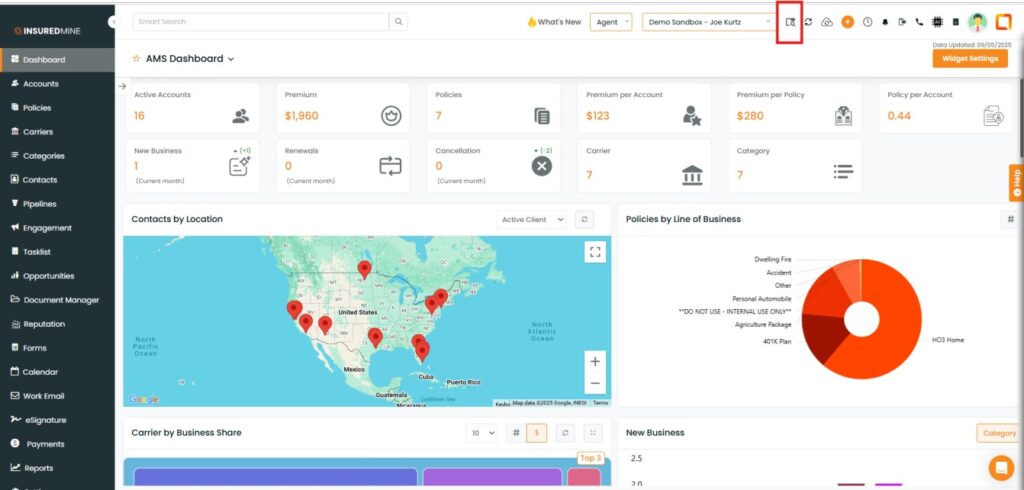Screen dimensions: 1024x490
Task: Open the Agent role dropdown
Action: [x=611, y=22]
